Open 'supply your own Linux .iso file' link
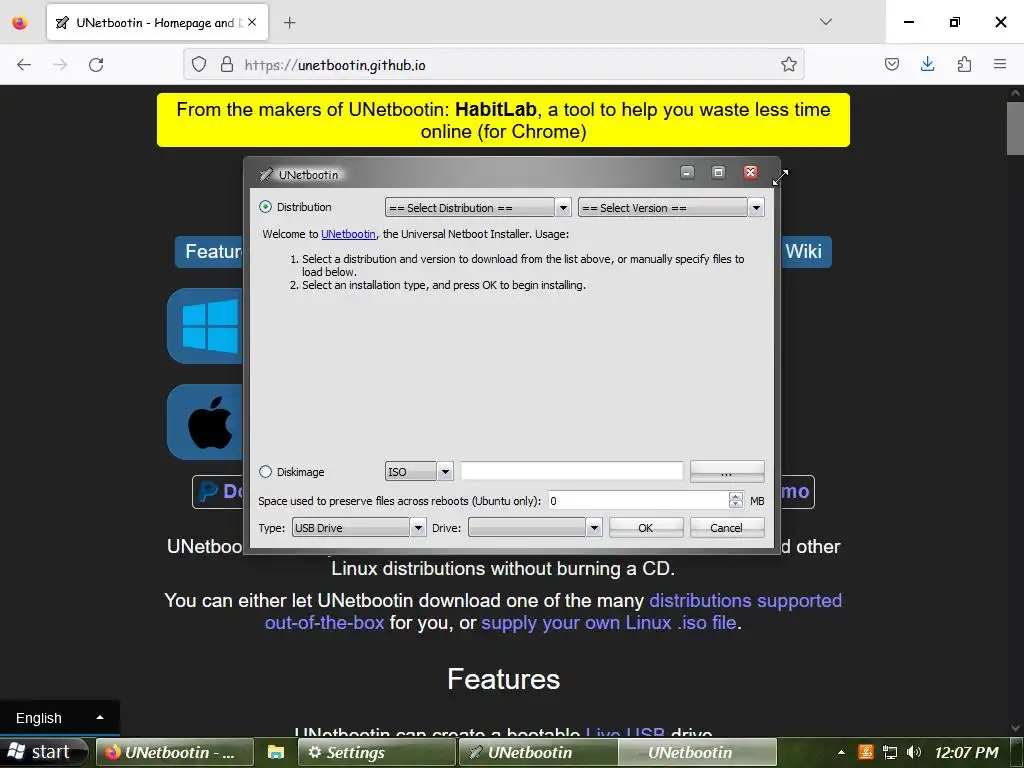 click(x=609, y=622)
